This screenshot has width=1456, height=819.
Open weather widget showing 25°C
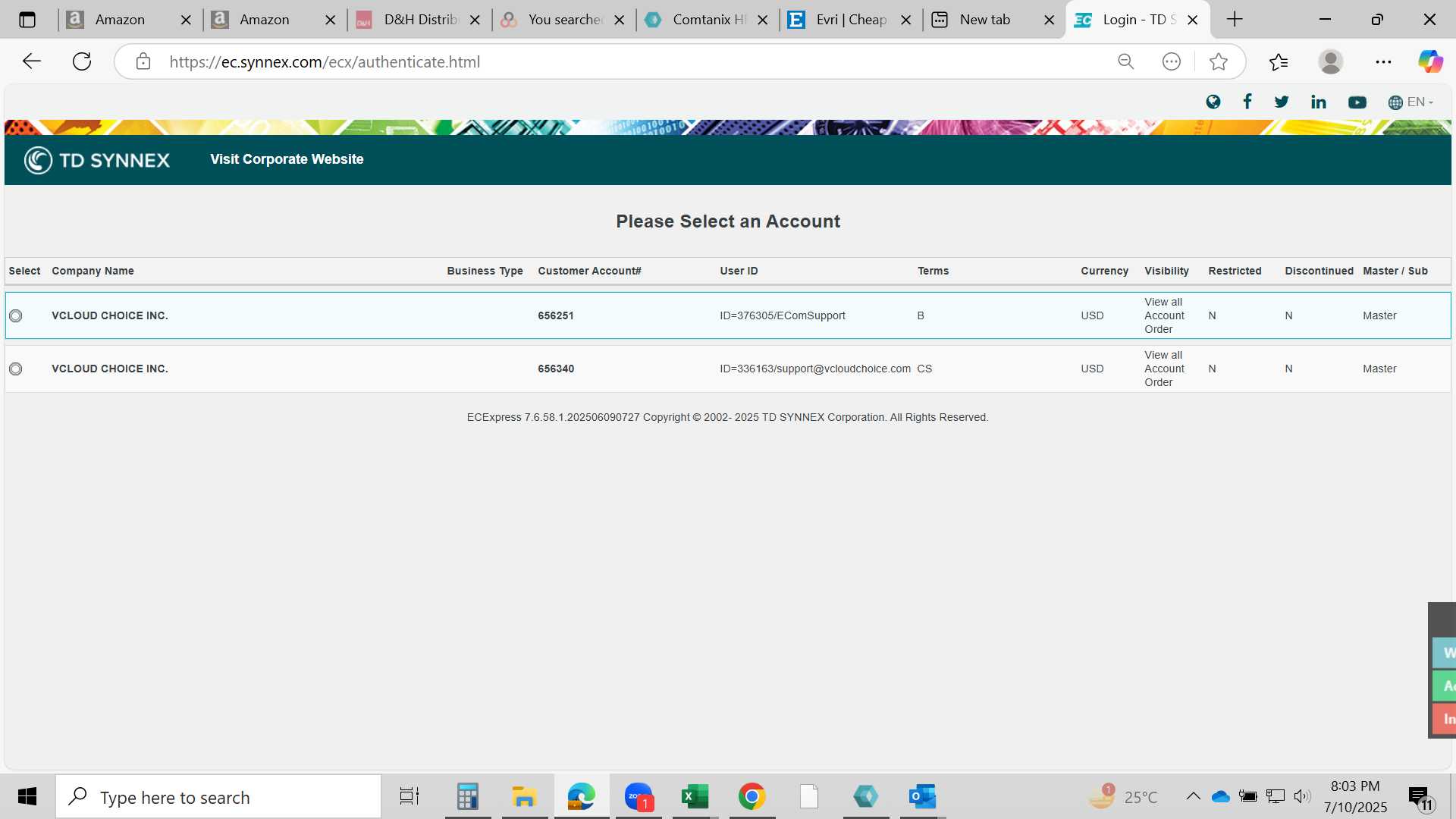point(1124,796)
